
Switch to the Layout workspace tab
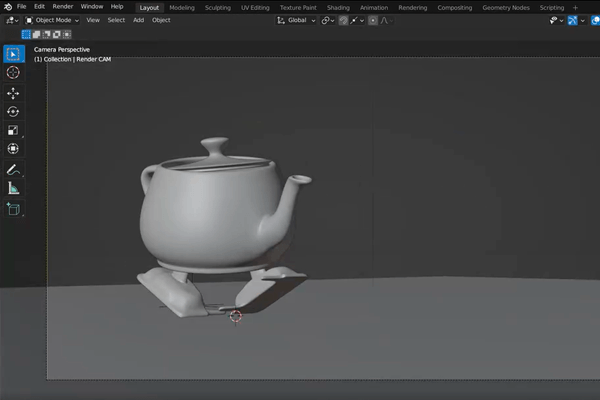149,8
